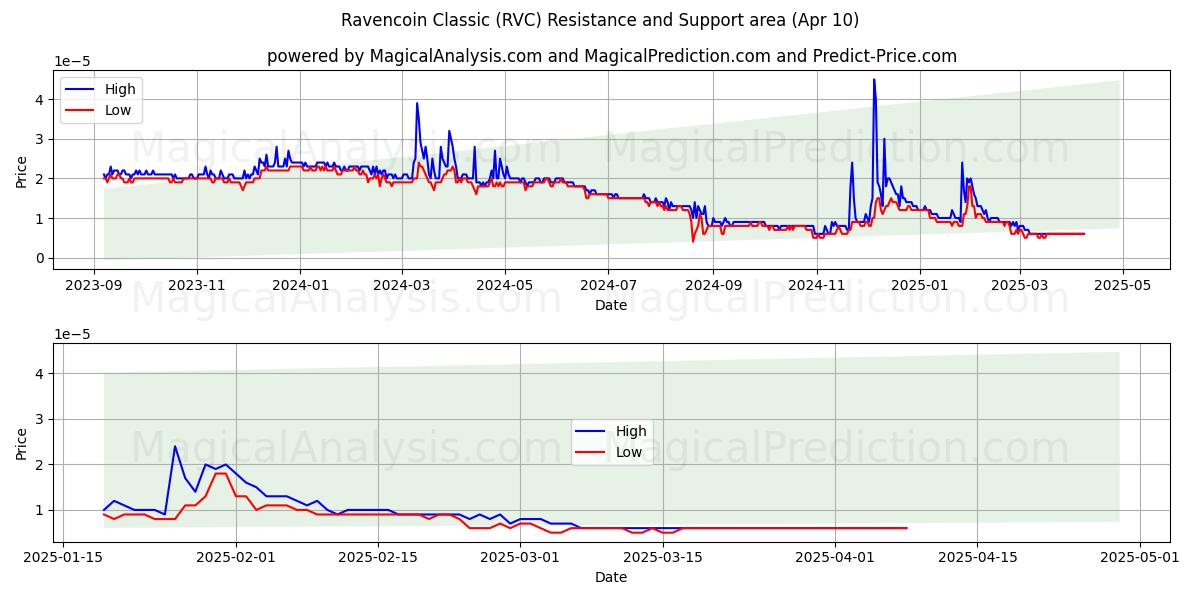Click the March 2024 blue High peak
Viewport: 1200px width, 600px height.
pos(417,104)
